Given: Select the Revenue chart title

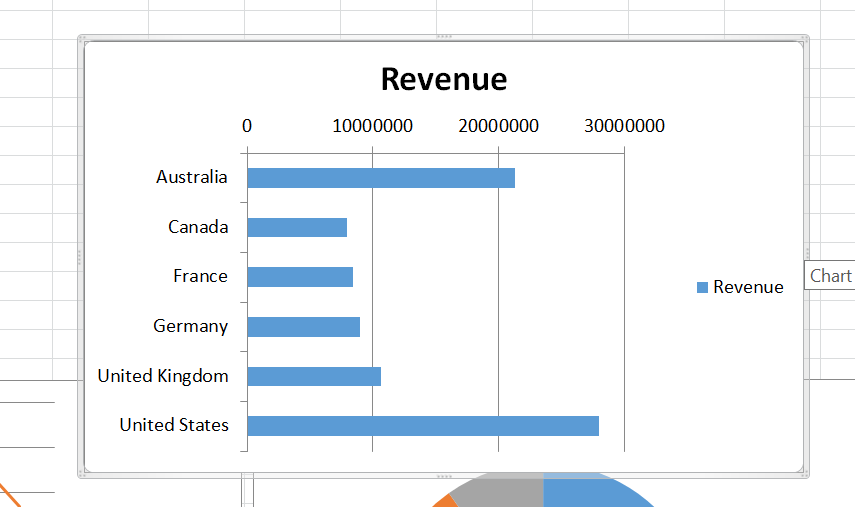Looking at the screenshot, I should 443,79.
